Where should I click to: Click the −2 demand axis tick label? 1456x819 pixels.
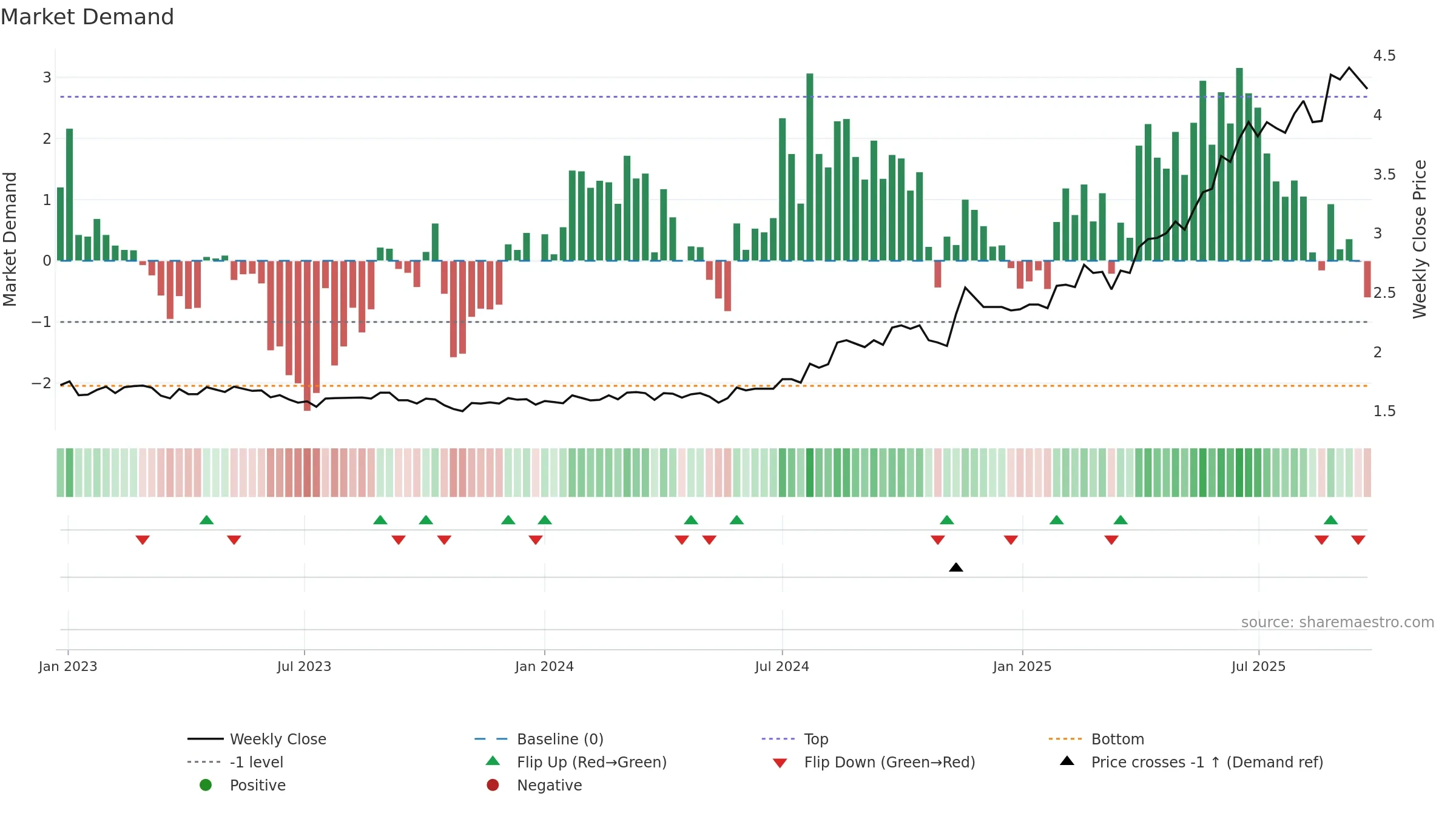(x=41, y=383)
